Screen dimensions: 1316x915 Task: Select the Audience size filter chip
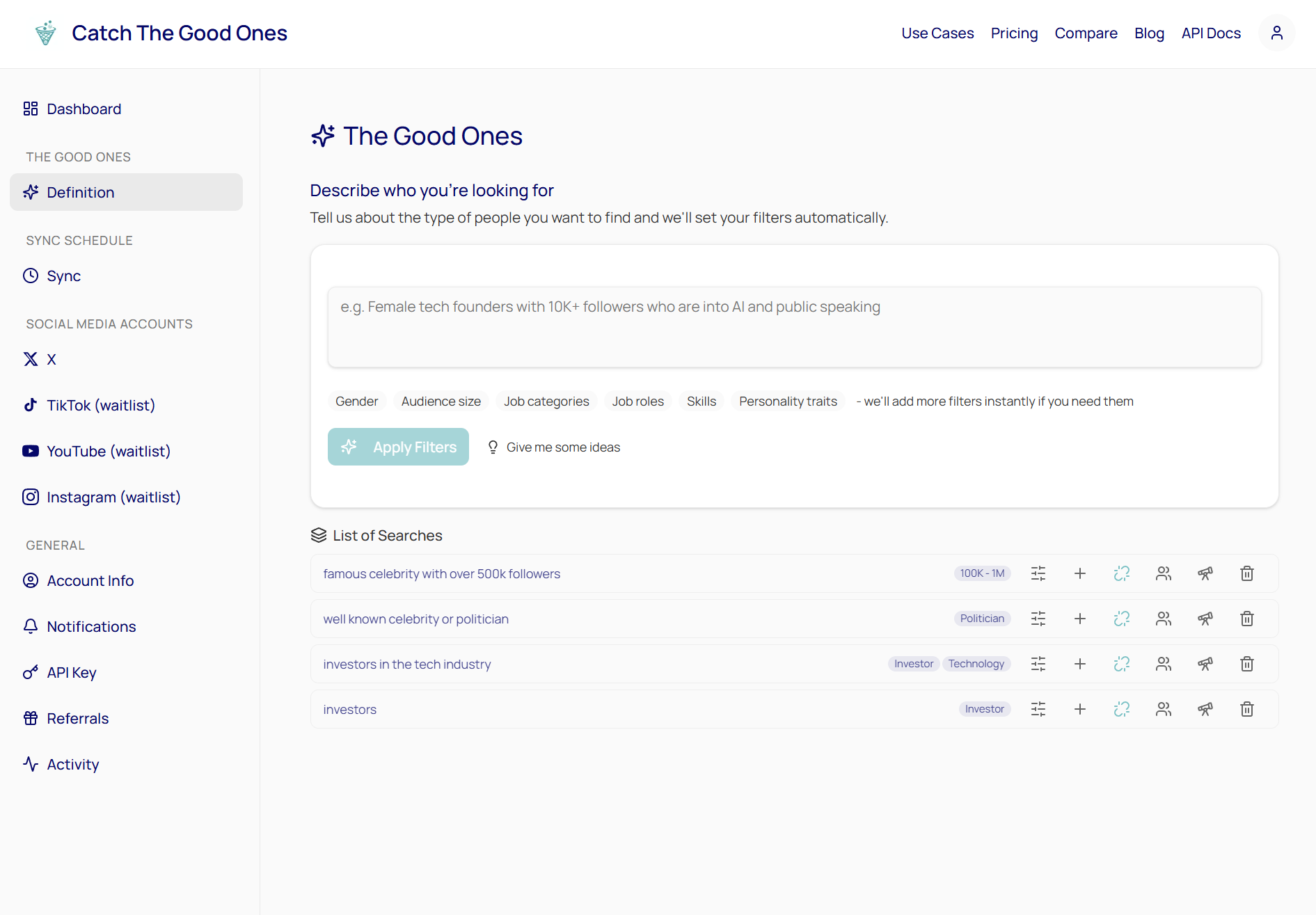coord(441,401)
